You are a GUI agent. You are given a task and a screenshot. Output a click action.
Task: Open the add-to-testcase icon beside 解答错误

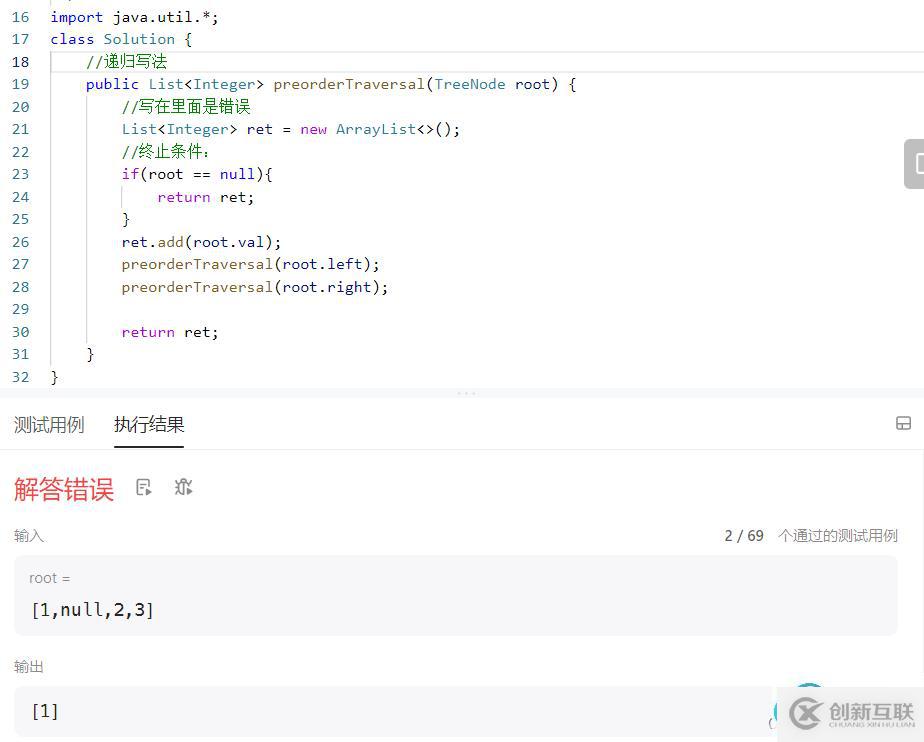click(143, 487)
